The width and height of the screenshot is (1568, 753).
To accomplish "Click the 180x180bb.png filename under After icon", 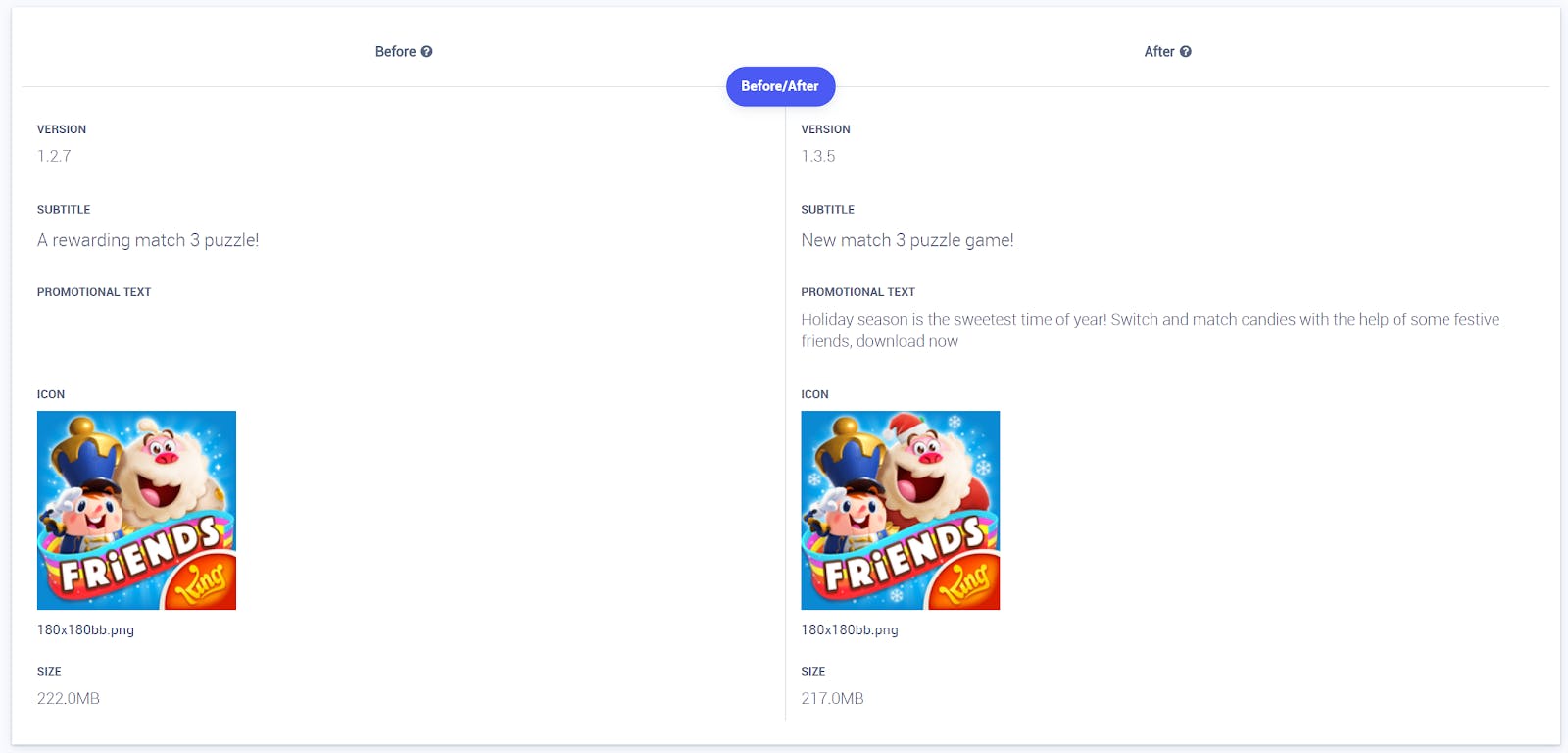I will 849,630.
